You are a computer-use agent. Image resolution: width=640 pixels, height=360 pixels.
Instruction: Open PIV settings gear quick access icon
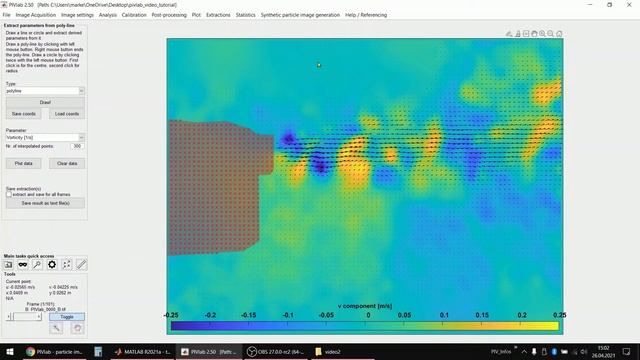pos(52,264)
